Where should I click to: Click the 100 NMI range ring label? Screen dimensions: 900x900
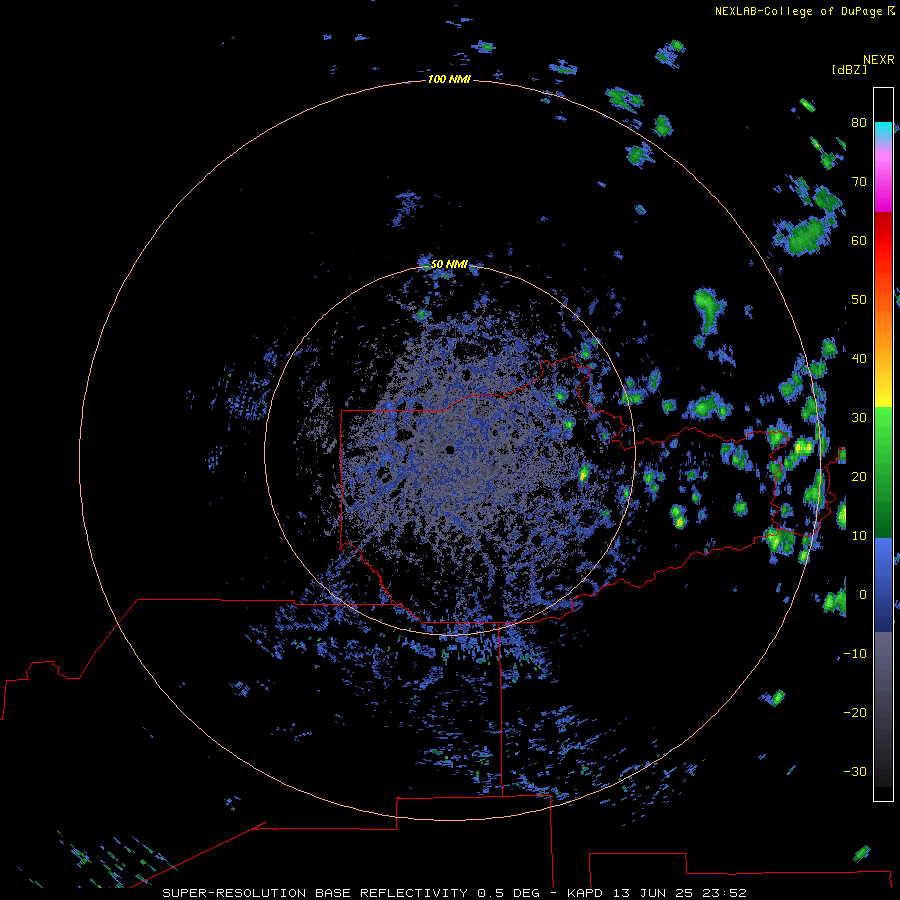pos(449,79)
